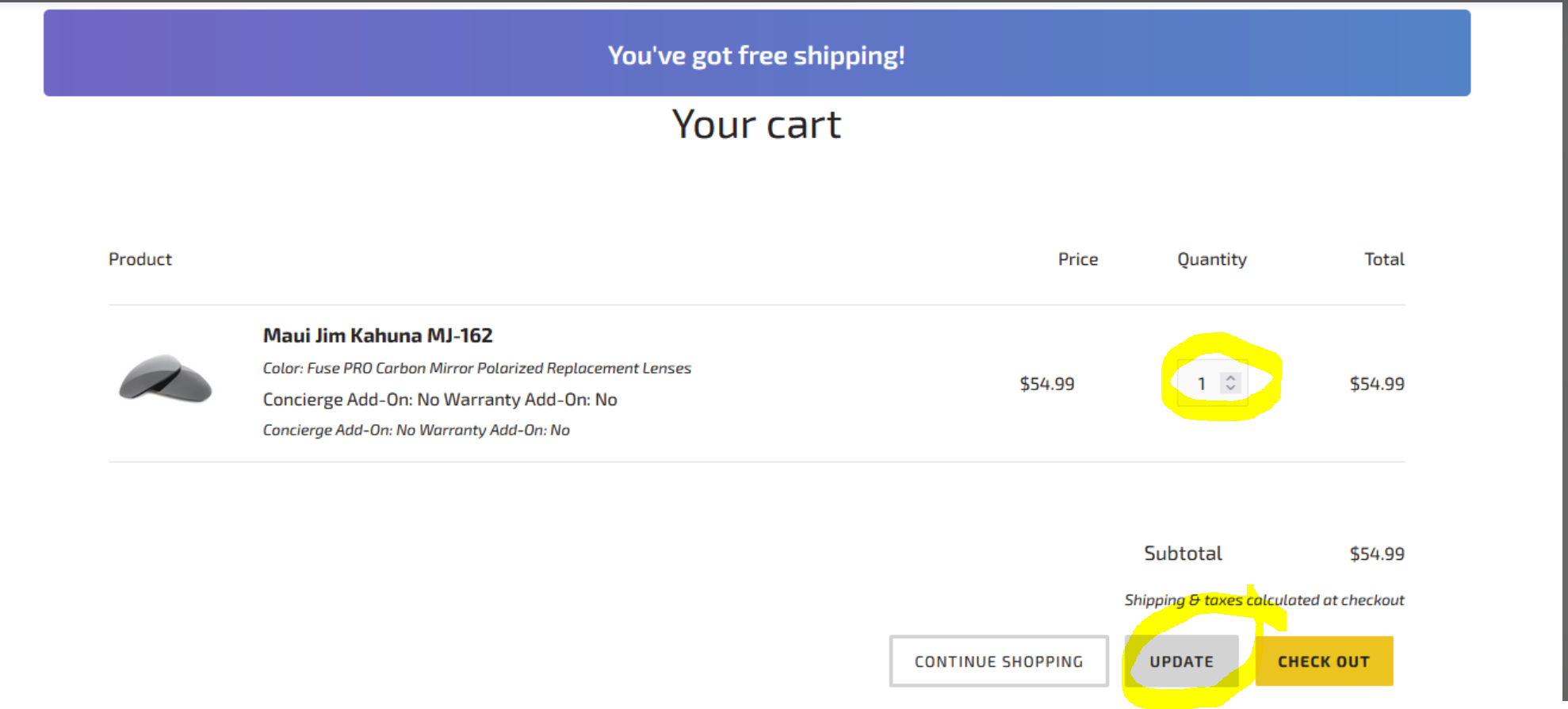Select the Quantity column header

click(1211, 259)
